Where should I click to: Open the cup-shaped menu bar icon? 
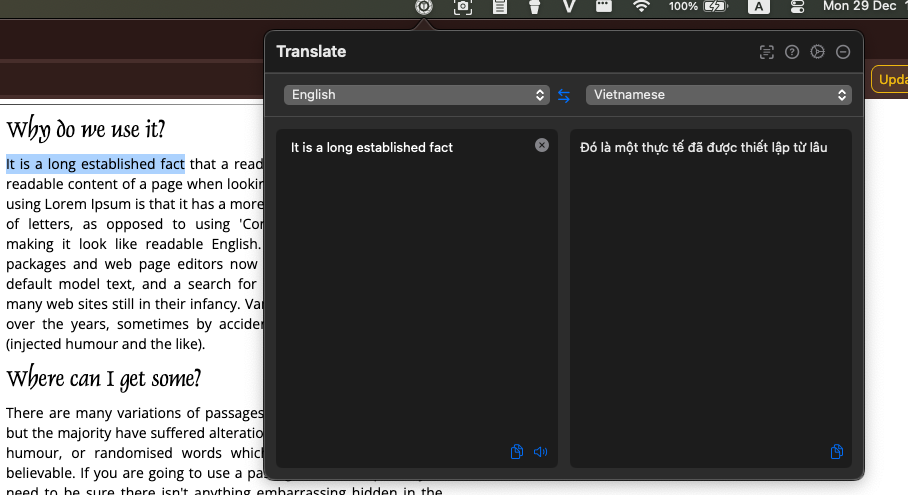pos(534,6)
